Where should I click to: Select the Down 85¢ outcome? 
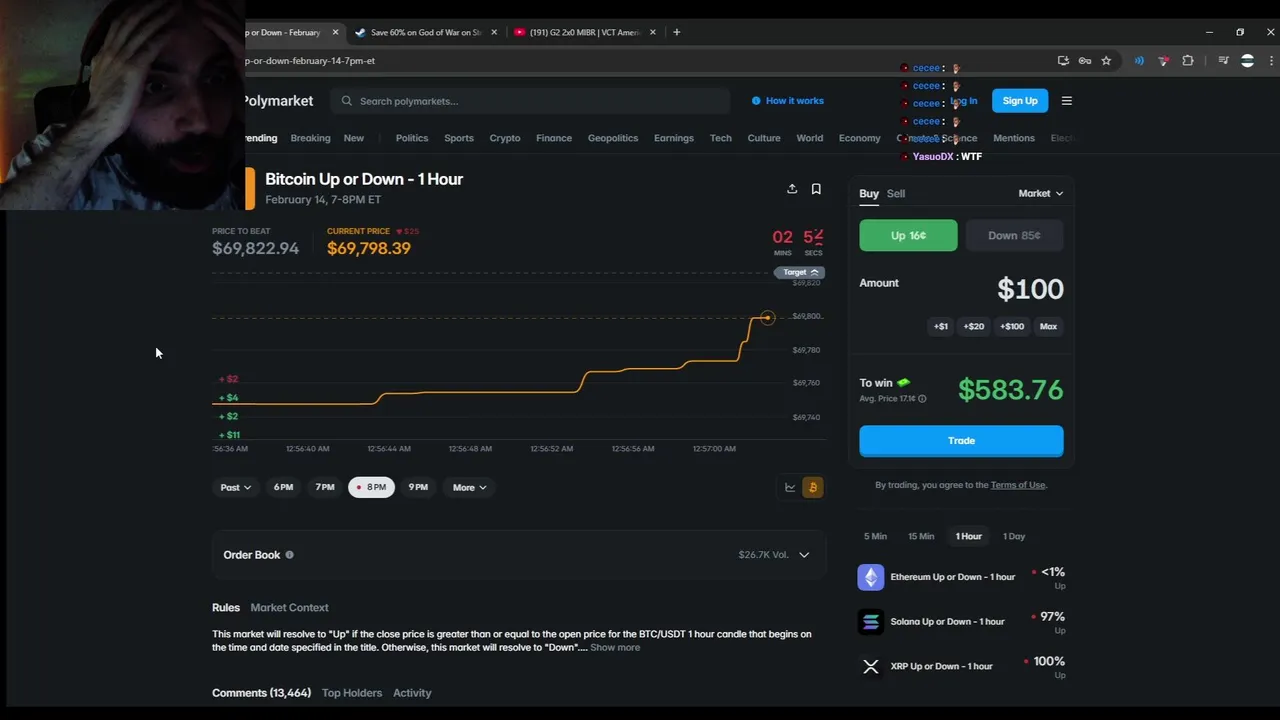[1014, 235]
